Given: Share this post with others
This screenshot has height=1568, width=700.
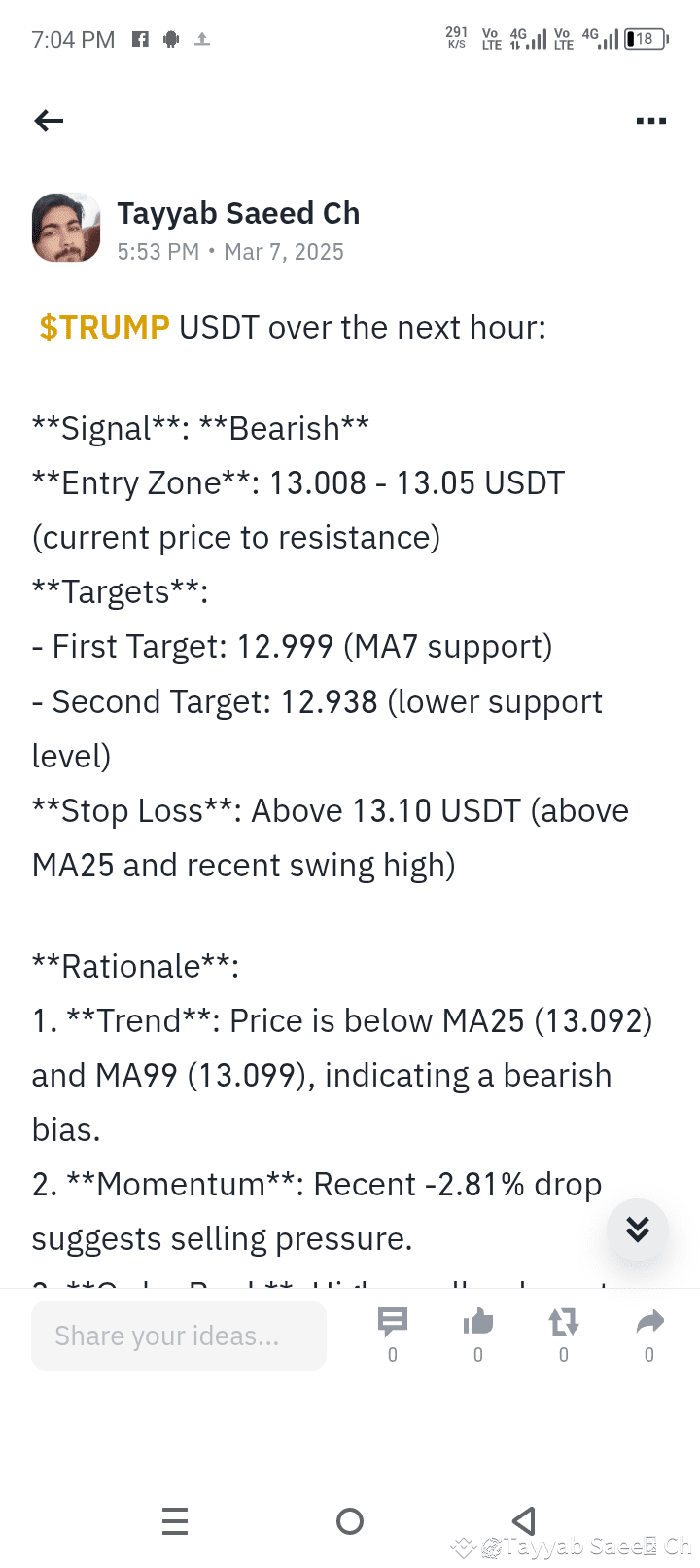Looking at the screenshot, I should pos(648,1321).
